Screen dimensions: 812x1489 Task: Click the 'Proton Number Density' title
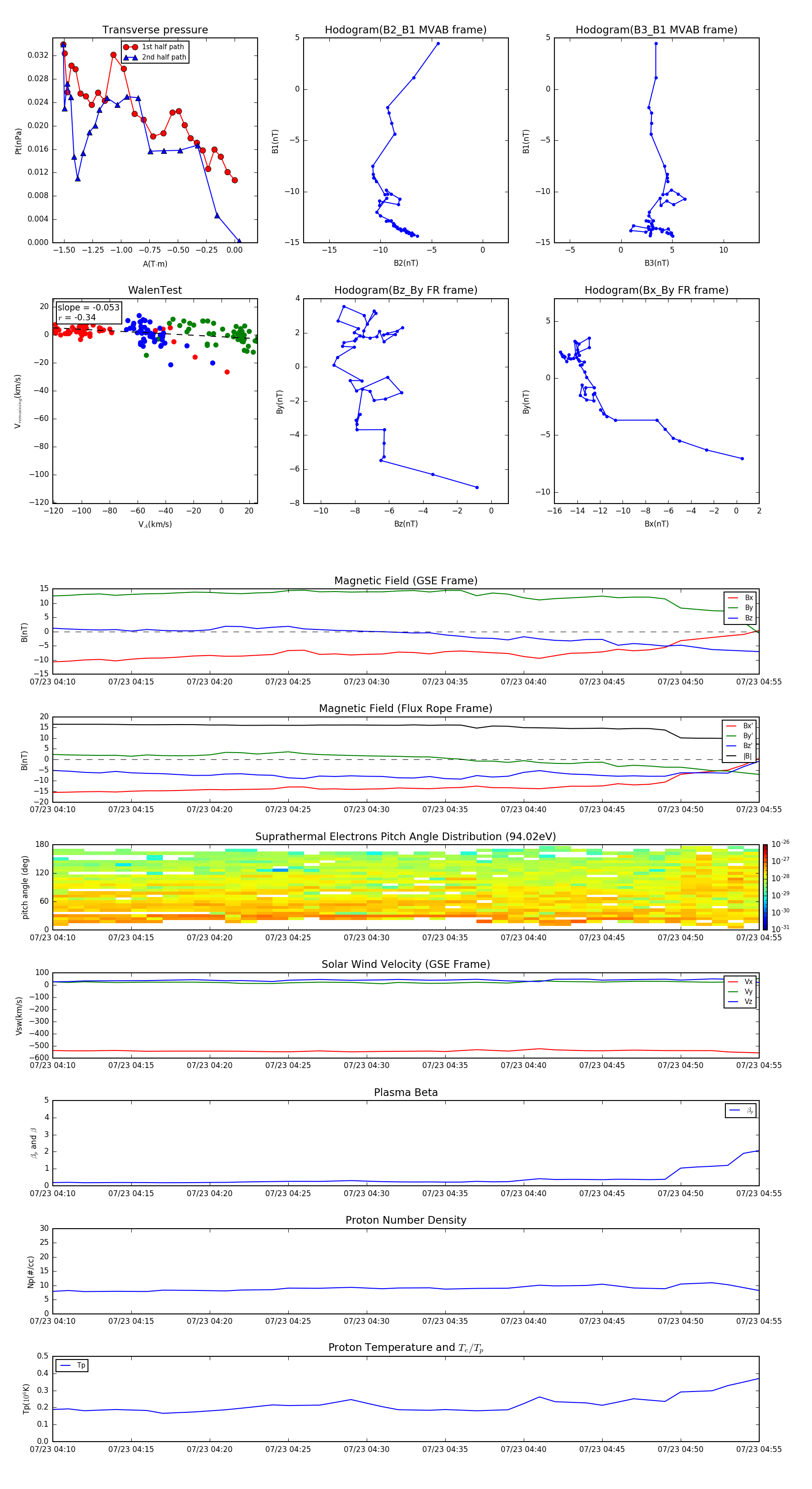tap(406, 1220)
